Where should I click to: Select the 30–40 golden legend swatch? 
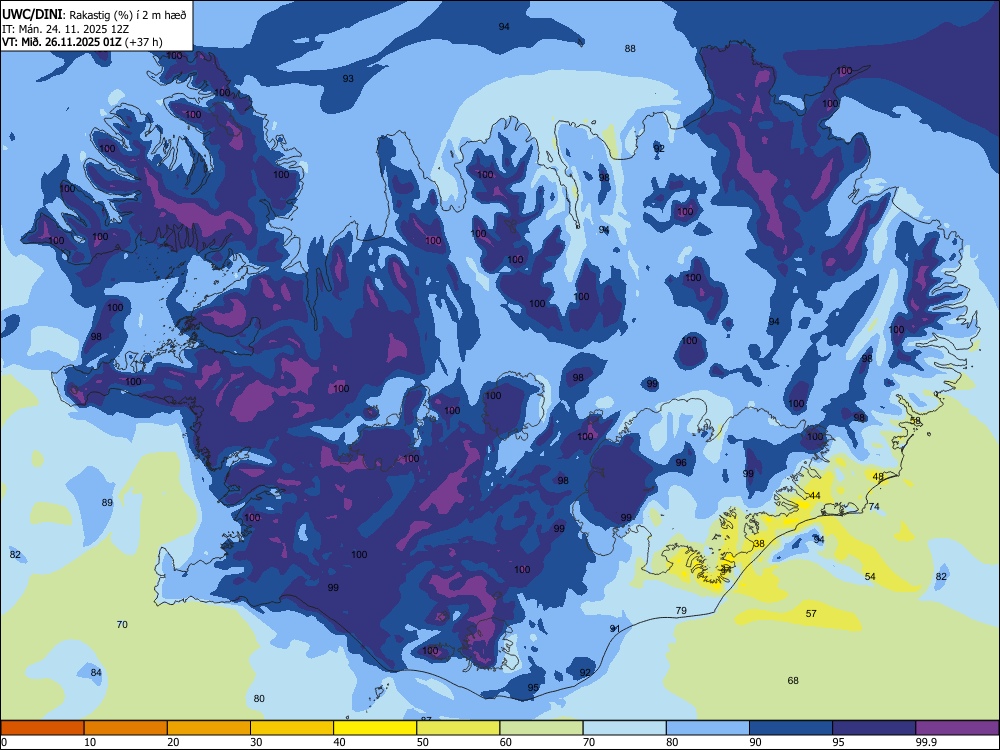click(292, 728)
